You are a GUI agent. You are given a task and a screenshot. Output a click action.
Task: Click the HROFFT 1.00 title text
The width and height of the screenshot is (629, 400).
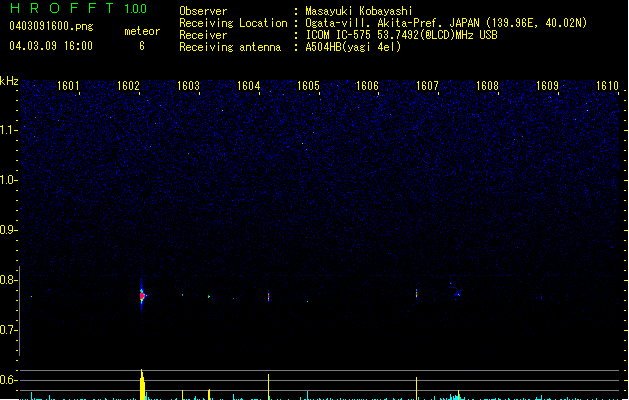[x=78, y=8]
